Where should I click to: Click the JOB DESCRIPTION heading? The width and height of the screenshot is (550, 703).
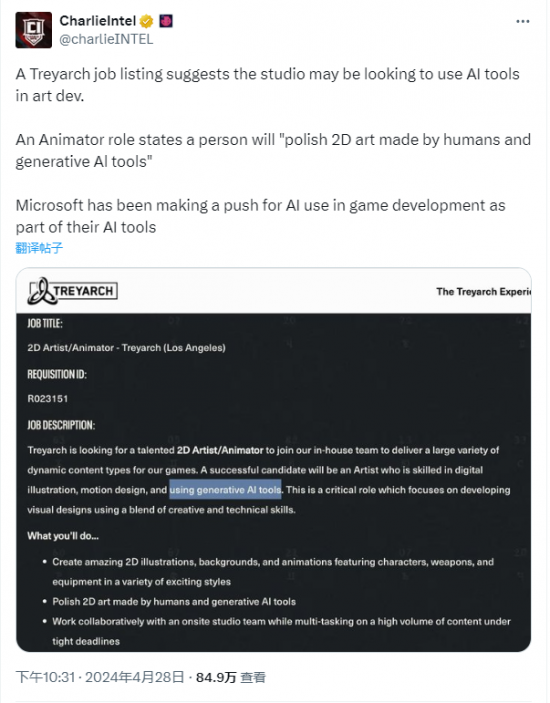point(61,425)
